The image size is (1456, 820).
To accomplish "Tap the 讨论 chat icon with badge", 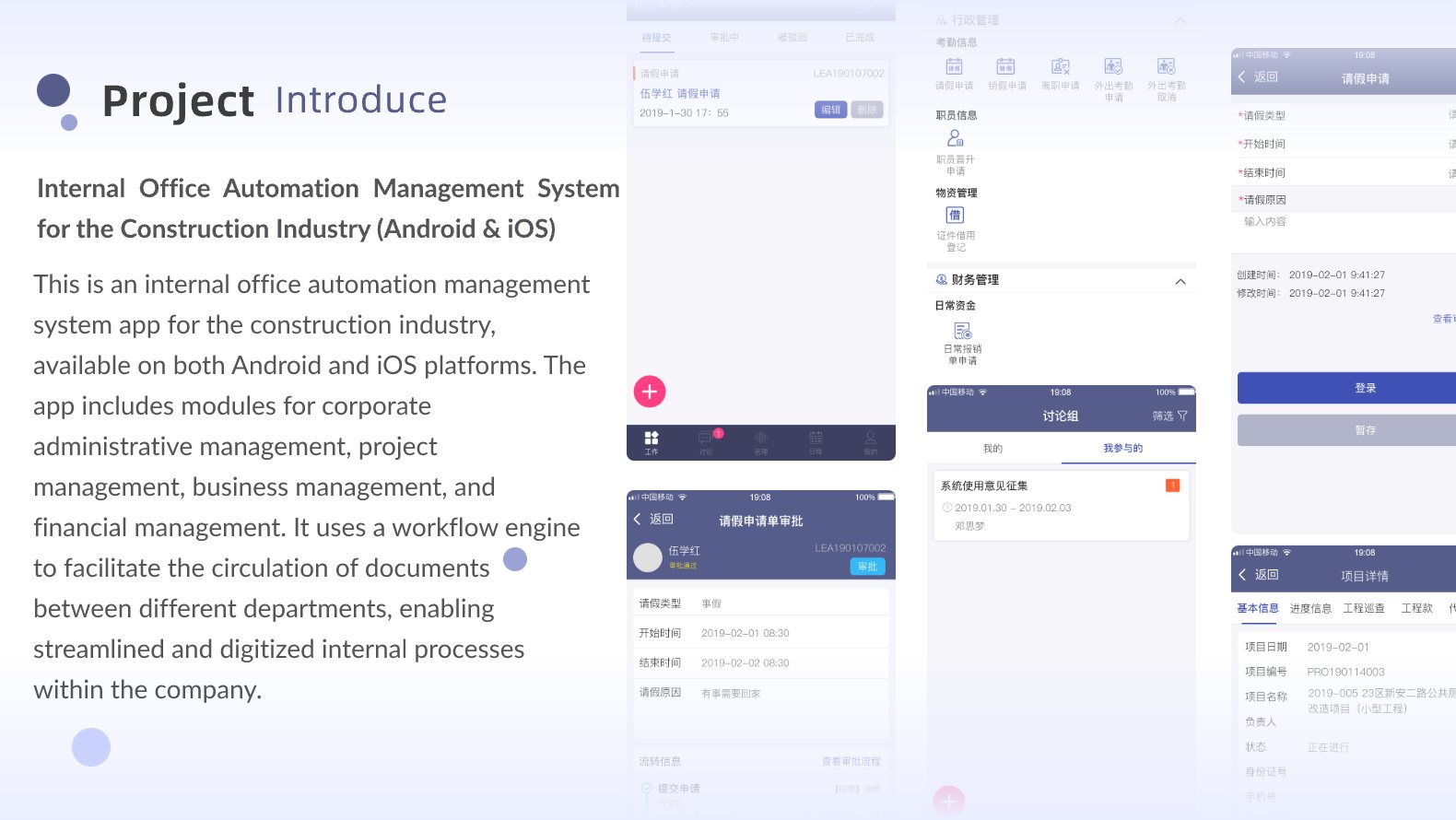I will coord(706,438).
